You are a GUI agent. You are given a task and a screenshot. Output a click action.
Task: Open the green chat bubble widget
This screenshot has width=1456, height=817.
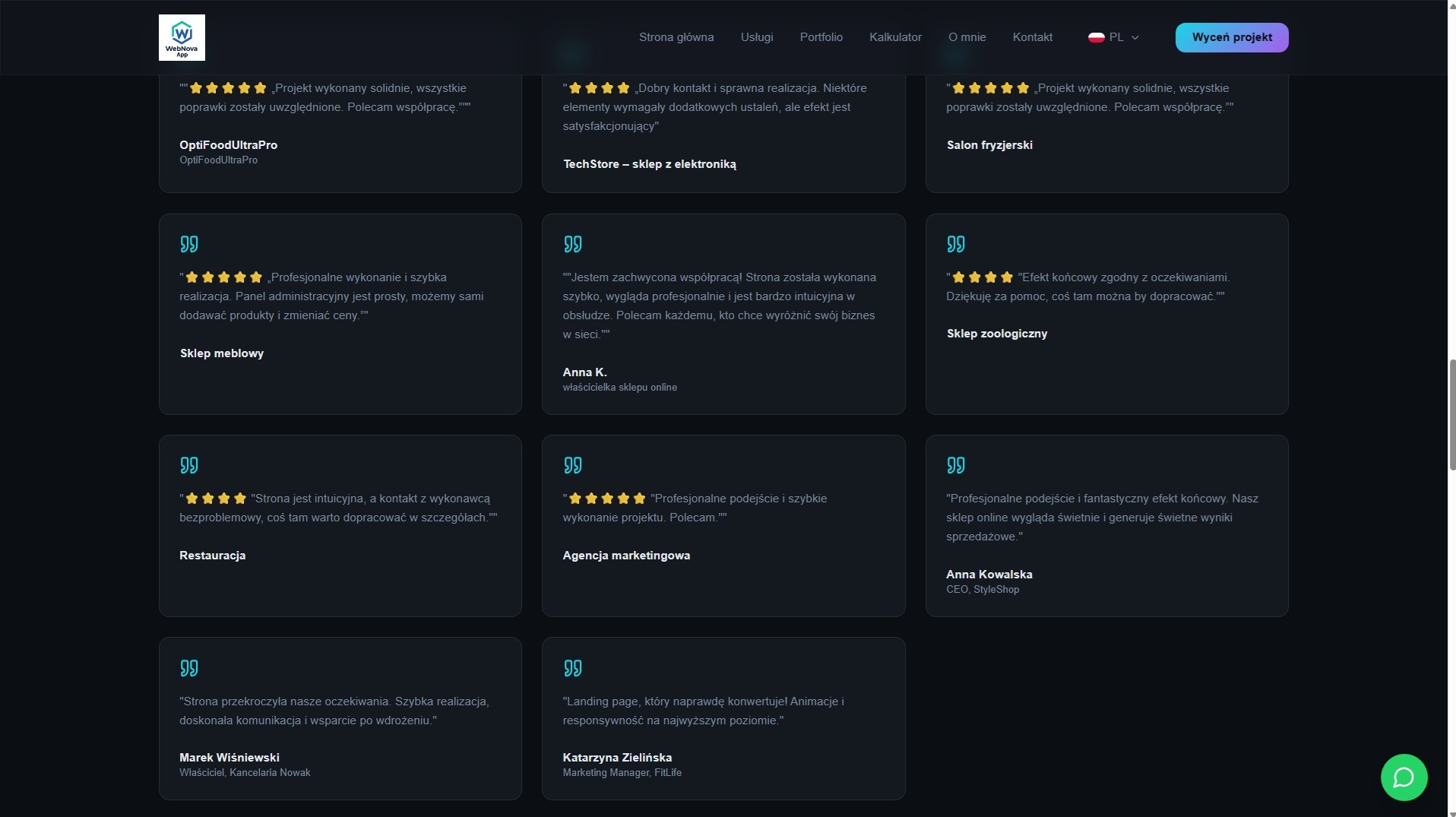tap(1403, 777)
